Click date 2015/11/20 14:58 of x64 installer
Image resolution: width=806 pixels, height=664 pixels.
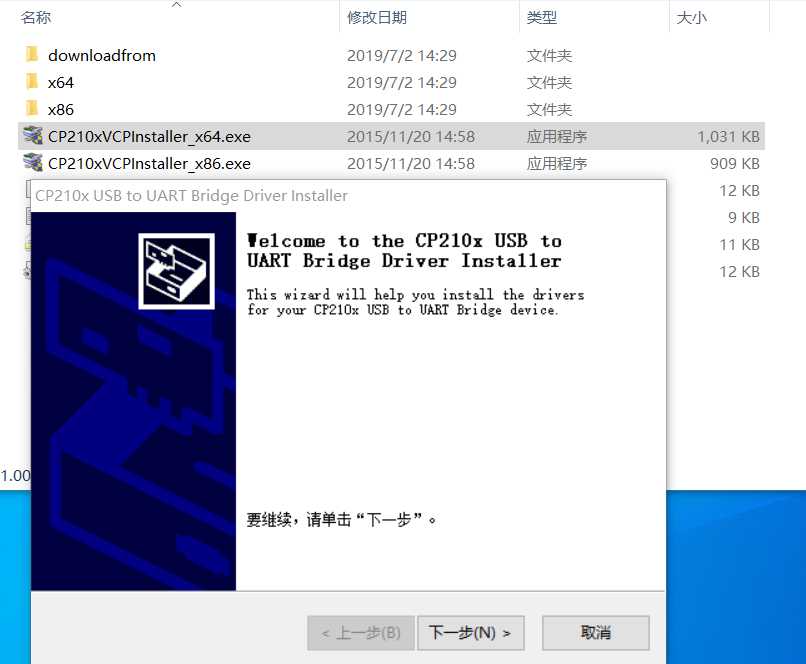point(411,137)
